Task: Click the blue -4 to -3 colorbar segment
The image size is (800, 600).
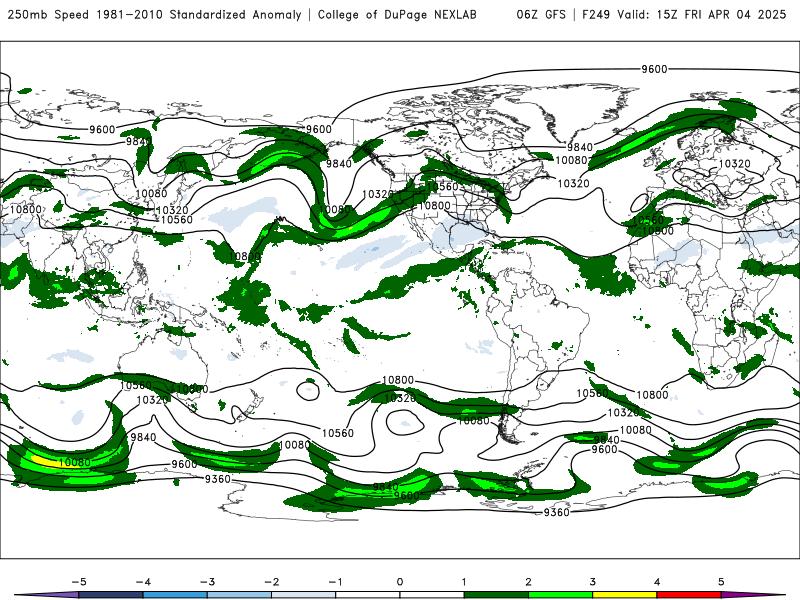Action: tap(175, 595)
